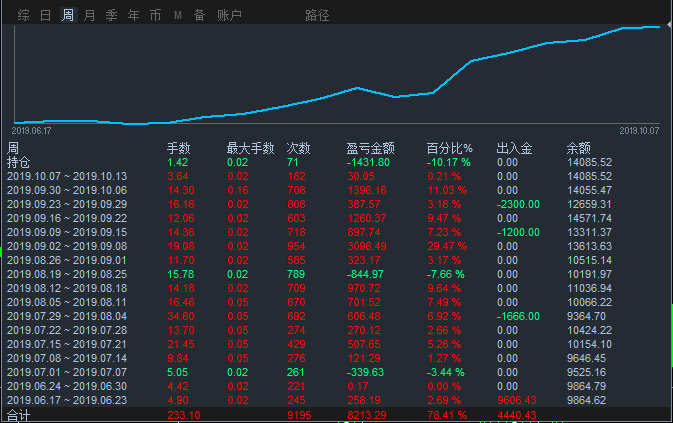Switch to the 年 yearly tab
The width and height of the screenshot is (673, 423).
point(133,15)
